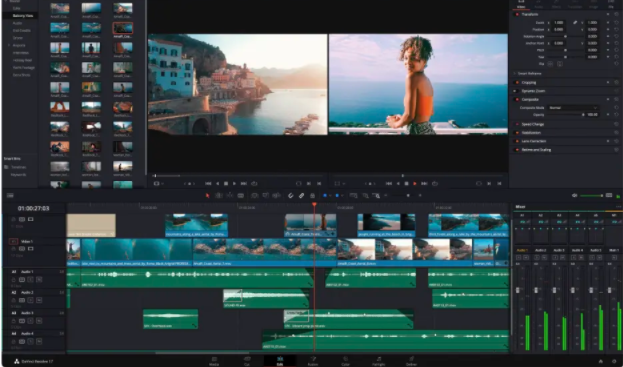This screenshot has height=367, width=623.
Task: Switch to the Color page tab
Action: pyautogui.click(x=345, y=361)
